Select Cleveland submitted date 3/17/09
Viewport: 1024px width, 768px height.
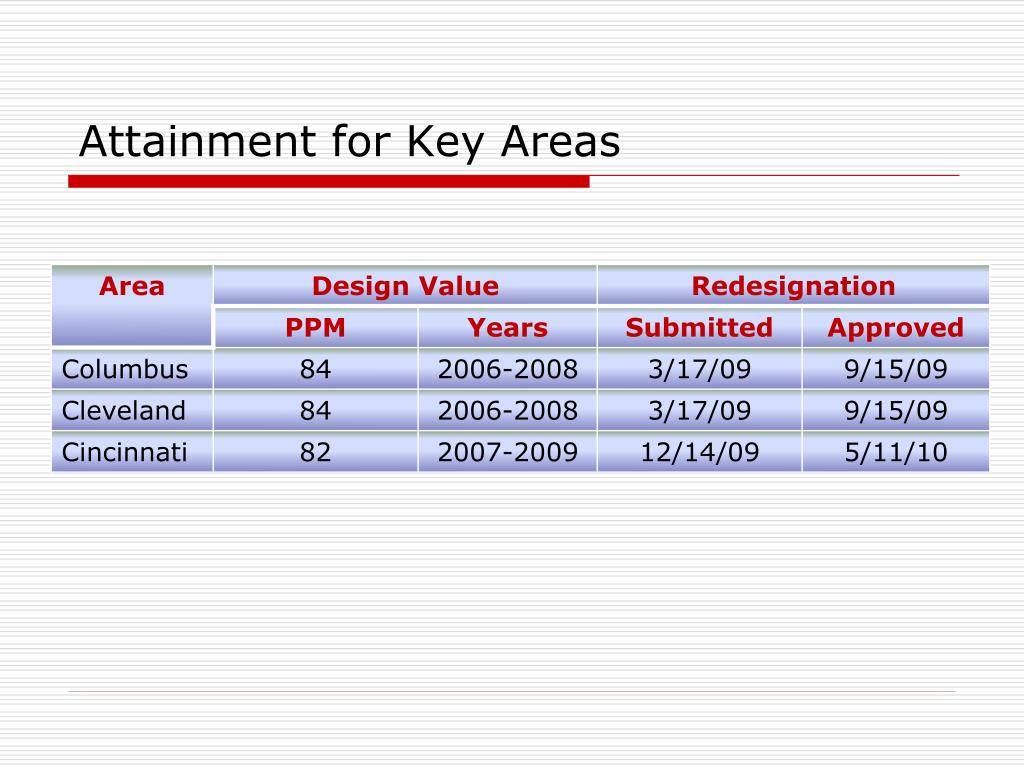(x=699, y=410)
